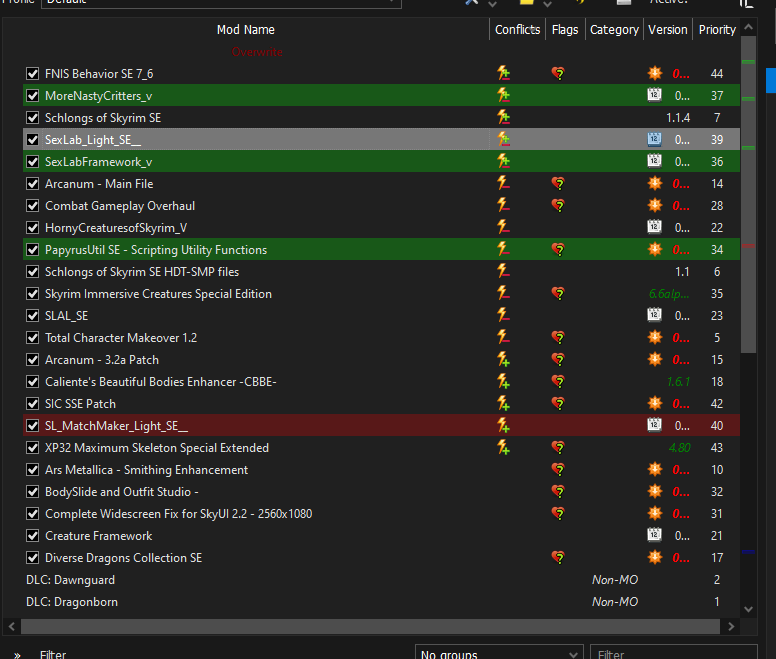Sort by the Conflicts column header
The image size is (776, 659).
[517, 30]
